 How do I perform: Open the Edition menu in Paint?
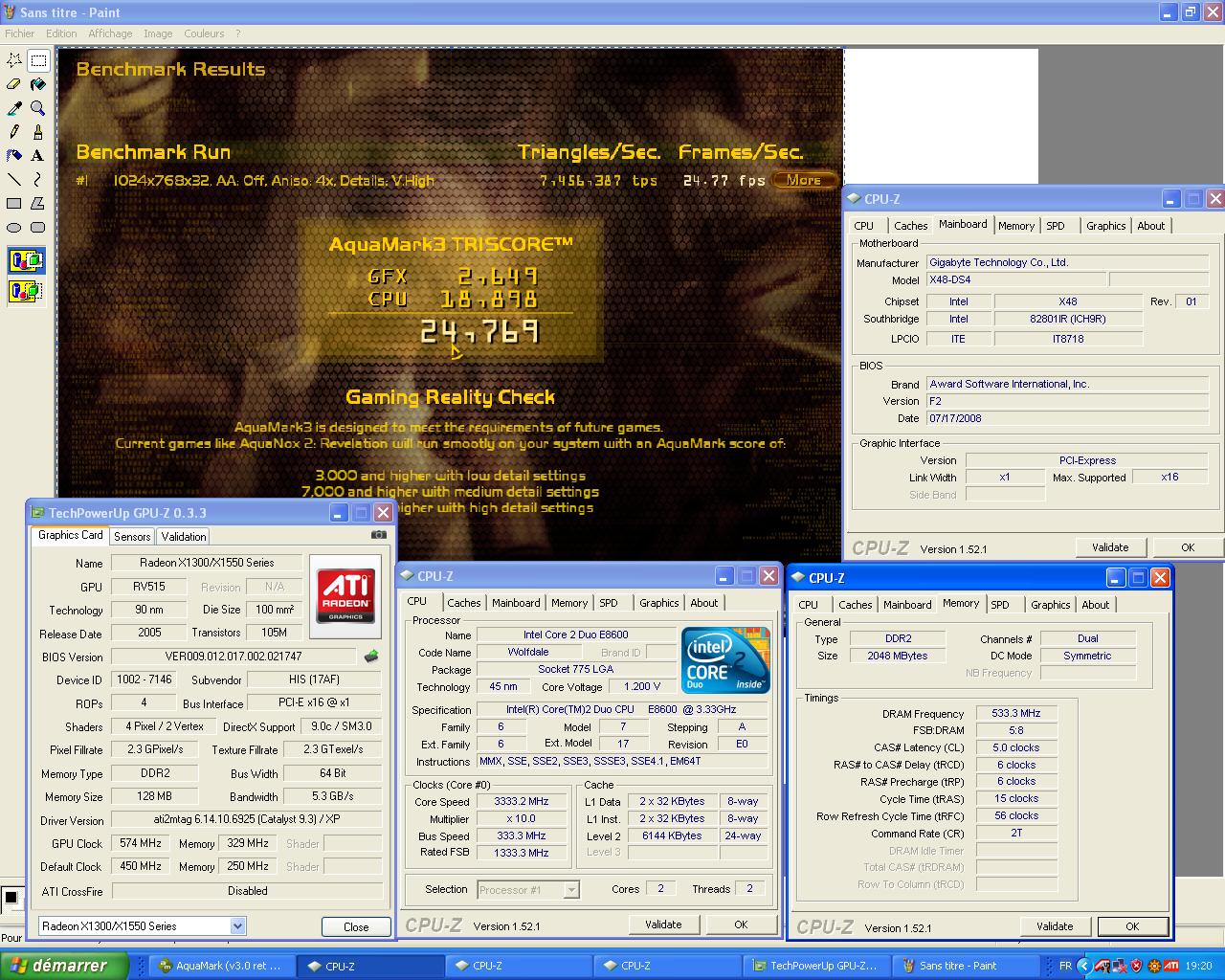click(61, 33)
